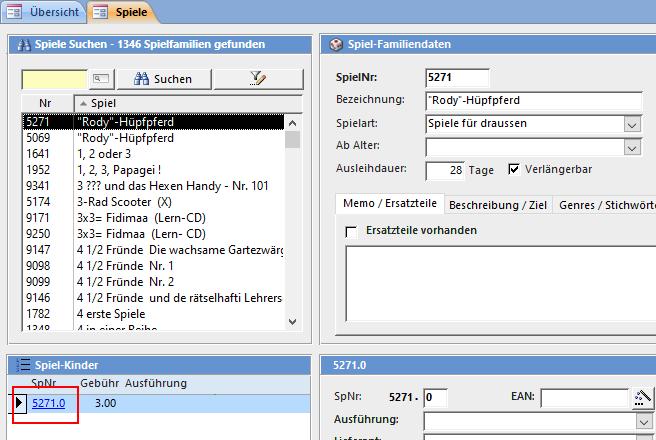Open the 5271.0 link
656x440 pixels.
pyautogui.click(x=49, y=403)
